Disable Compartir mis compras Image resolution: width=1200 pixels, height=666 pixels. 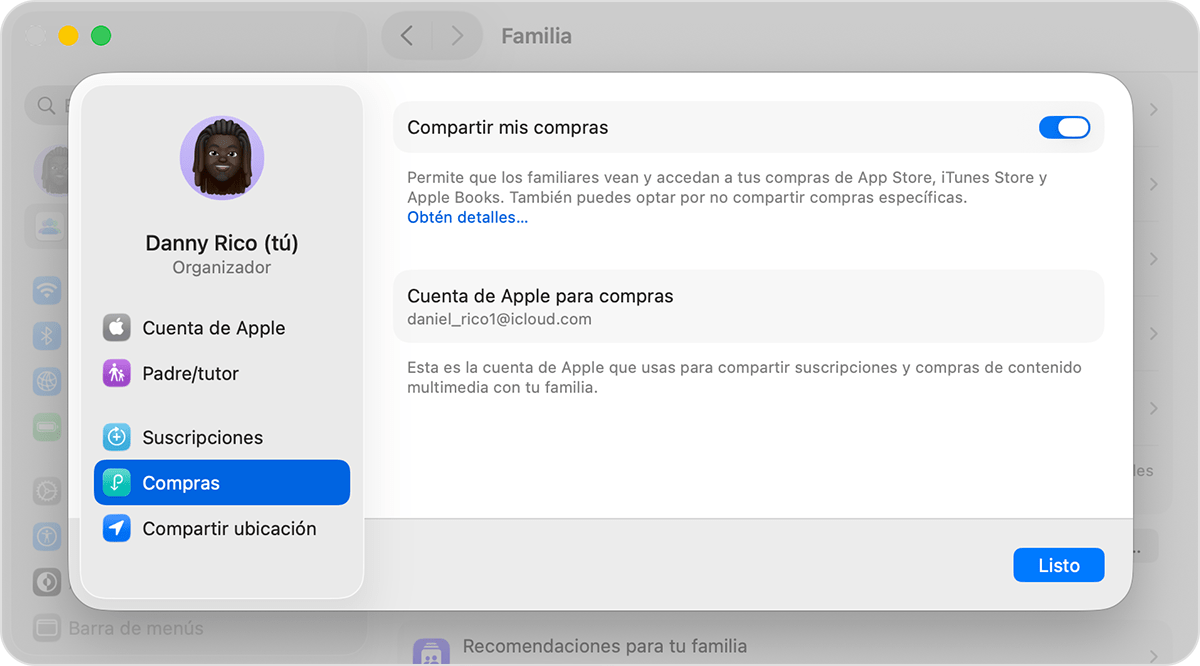pyautogui.click(x=1064, y=127)
